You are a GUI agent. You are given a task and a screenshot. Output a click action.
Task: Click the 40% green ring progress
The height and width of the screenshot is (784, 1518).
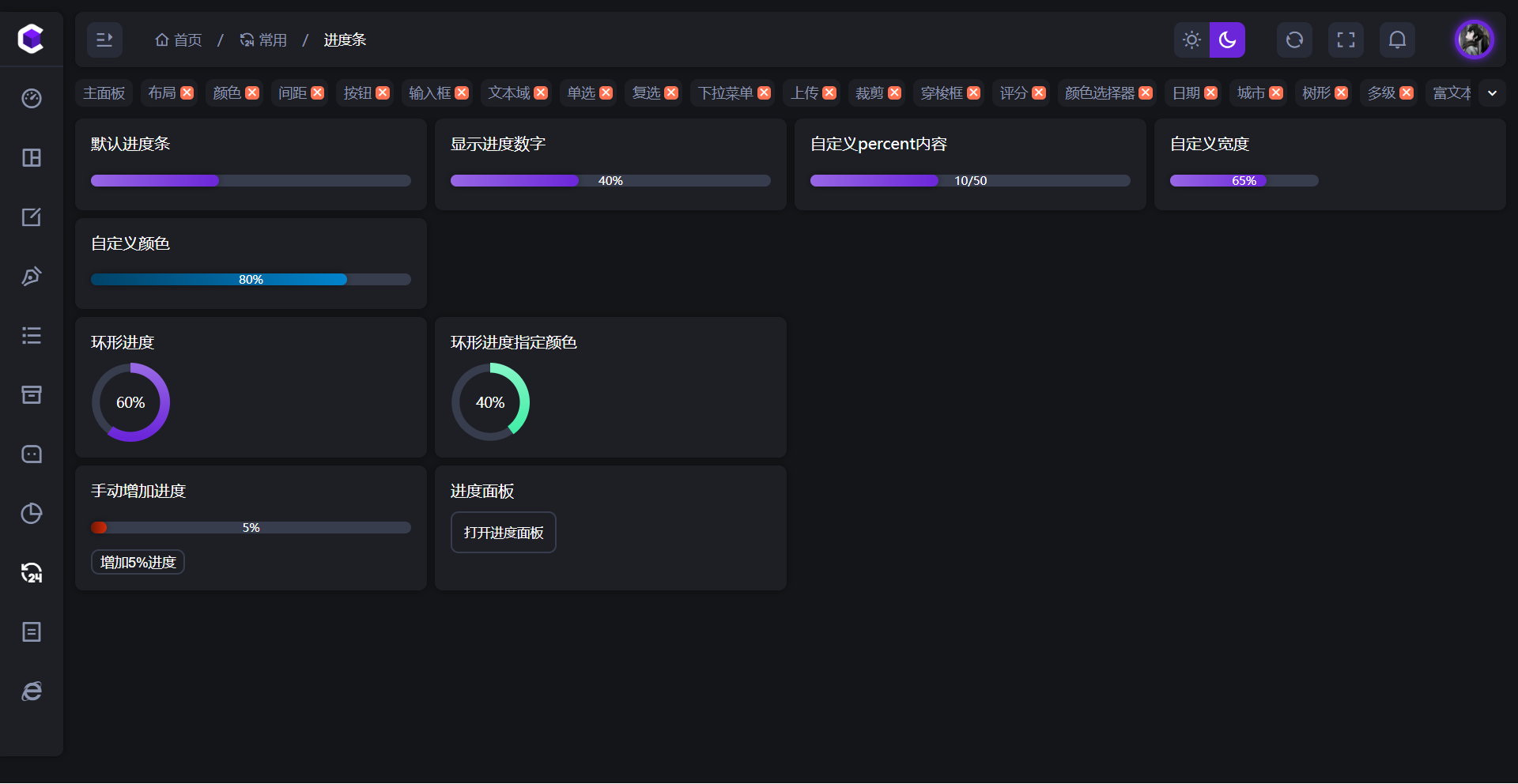click(x=490, y=402)
